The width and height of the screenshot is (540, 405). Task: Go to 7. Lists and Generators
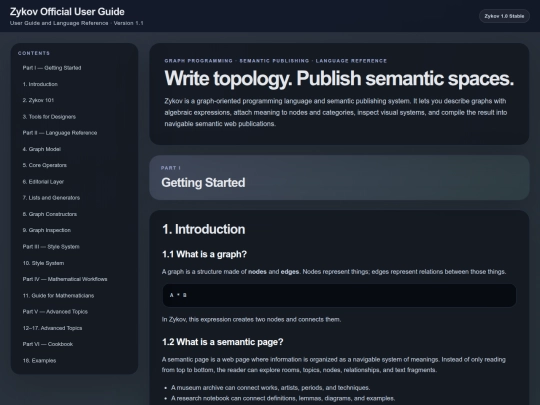[51, 198]
